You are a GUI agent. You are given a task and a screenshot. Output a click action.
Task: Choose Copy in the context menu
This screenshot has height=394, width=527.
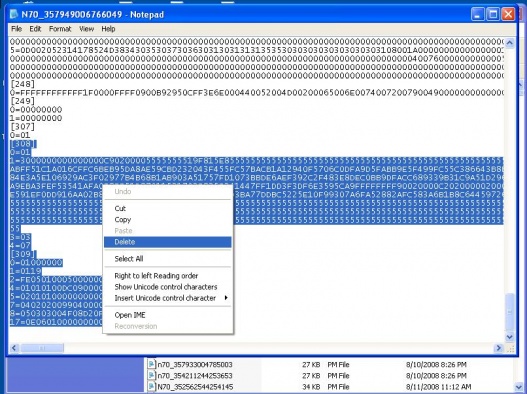(x=167, y=220)
